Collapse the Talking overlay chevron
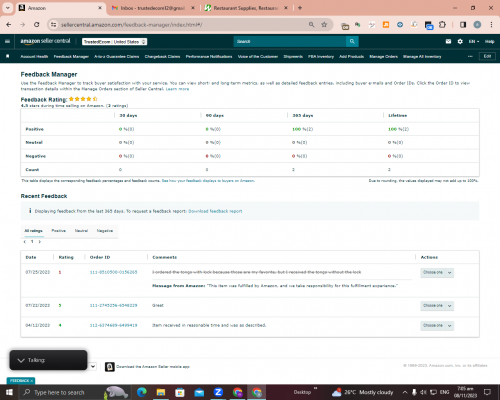Viewport: 500px width, 400px height. pyautogui.click(x=21, y=360)
